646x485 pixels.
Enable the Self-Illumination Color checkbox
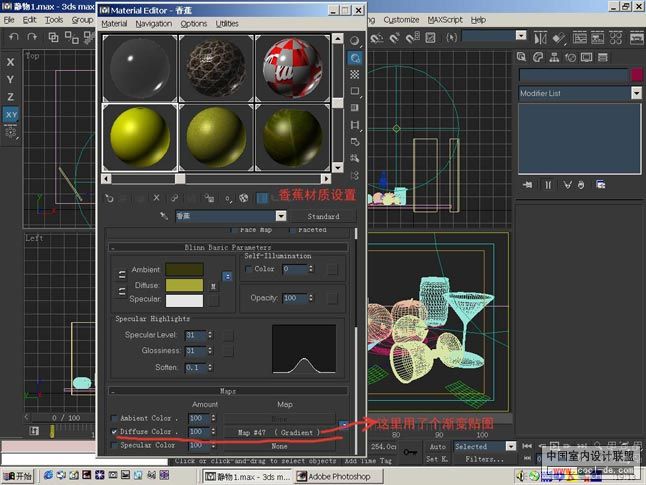(x=249, y=269)
